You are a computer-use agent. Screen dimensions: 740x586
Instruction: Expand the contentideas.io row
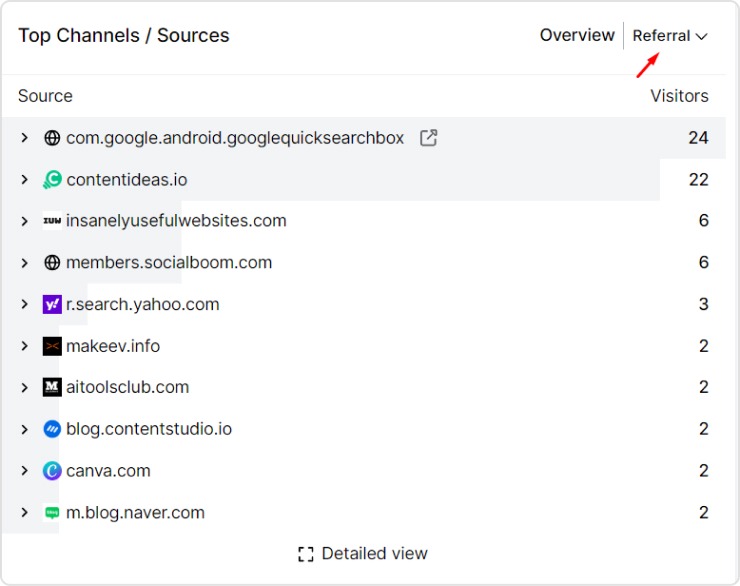pyautogui.click(x=25, y=180)
